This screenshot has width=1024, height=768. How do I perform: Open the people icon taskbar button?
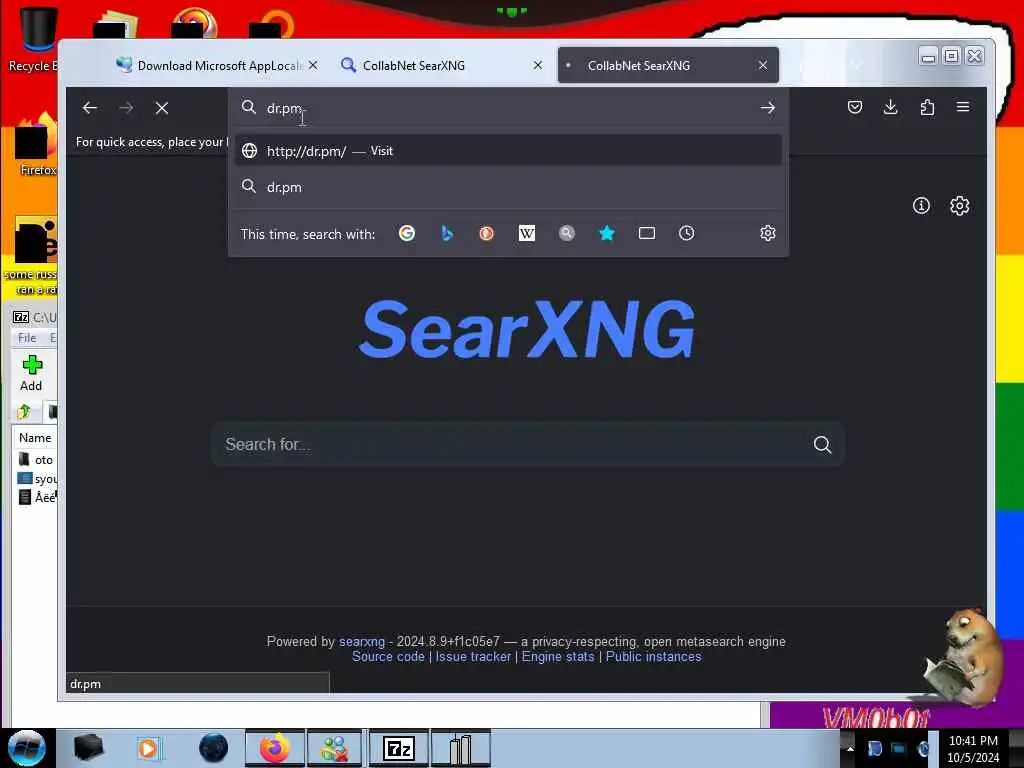(333, 748)
